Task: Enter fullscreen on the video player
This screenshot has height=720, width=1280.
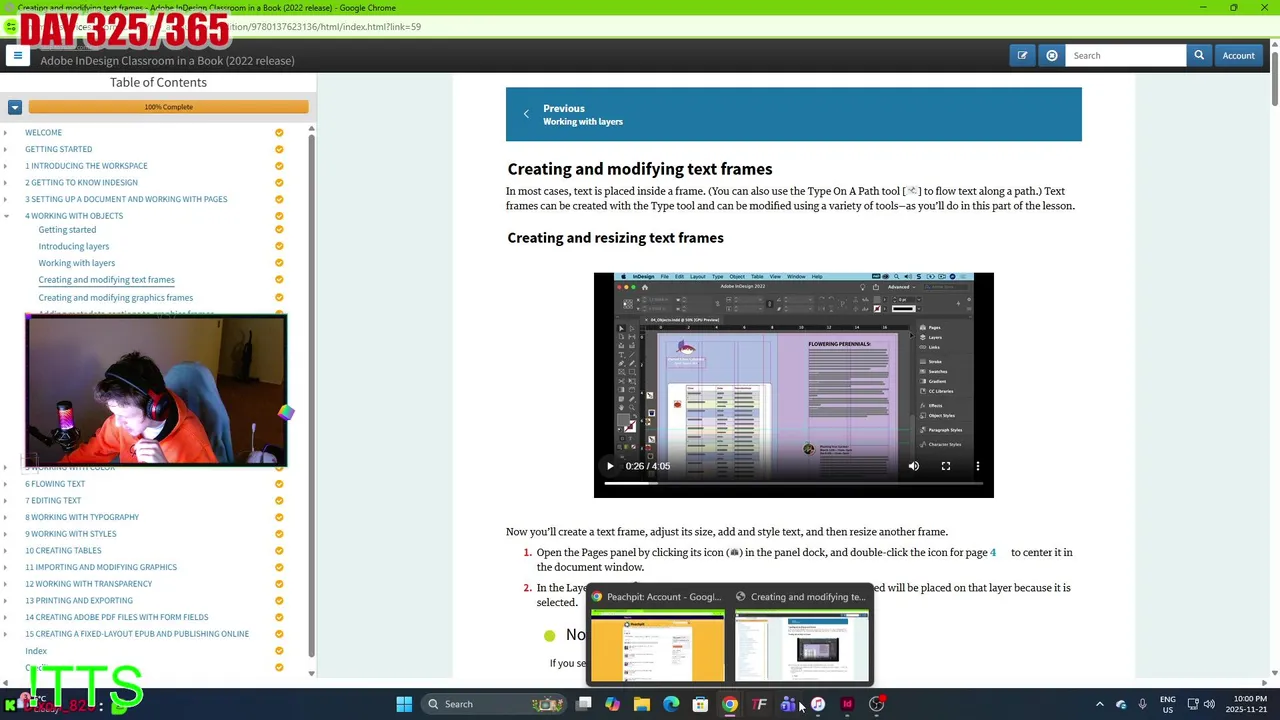Action: pyautogui.click(x=946, y=466)
